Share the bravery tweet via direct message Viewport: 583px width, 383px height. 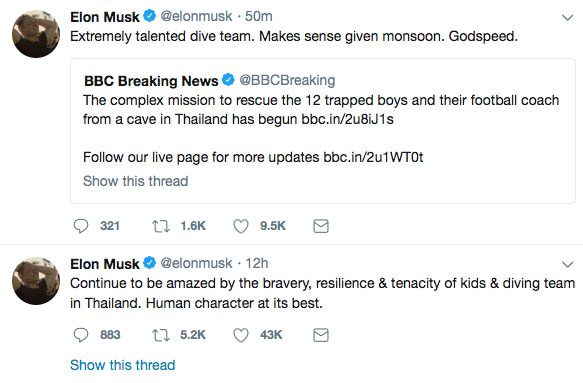(x=321, y=335)
